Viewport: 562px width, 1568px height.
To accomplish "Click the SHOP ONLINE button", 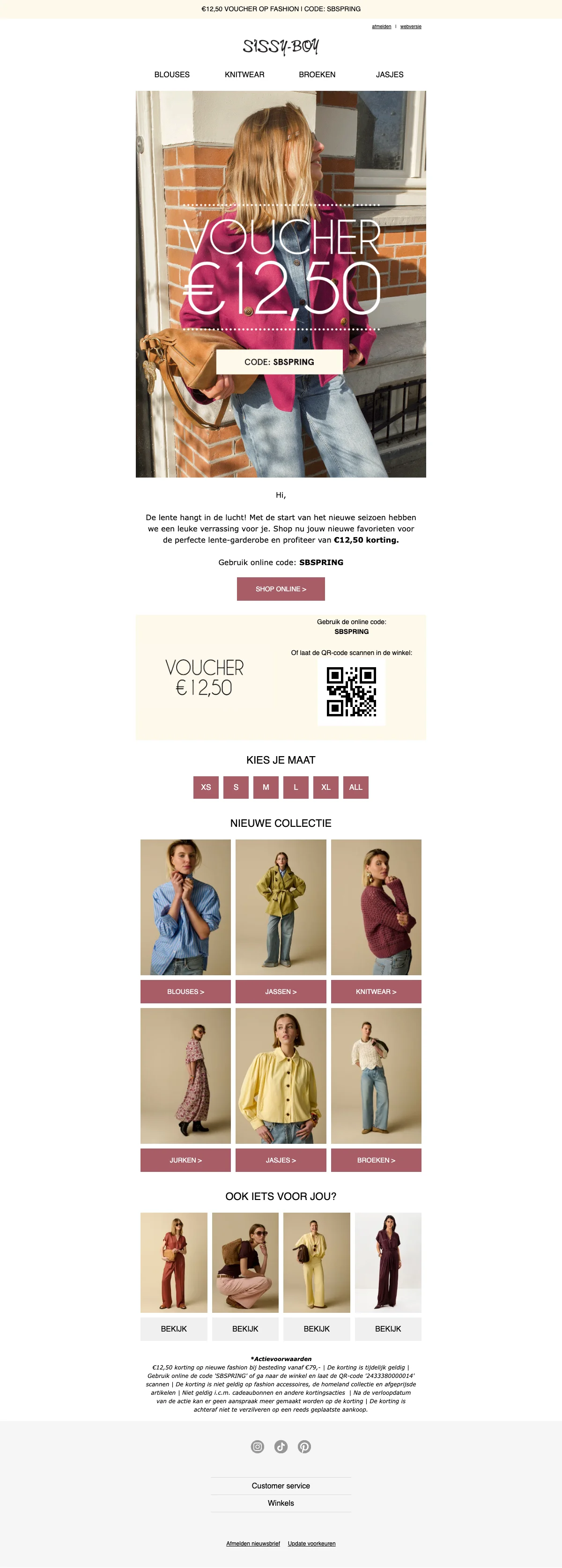I will click(x=281, y=589).
